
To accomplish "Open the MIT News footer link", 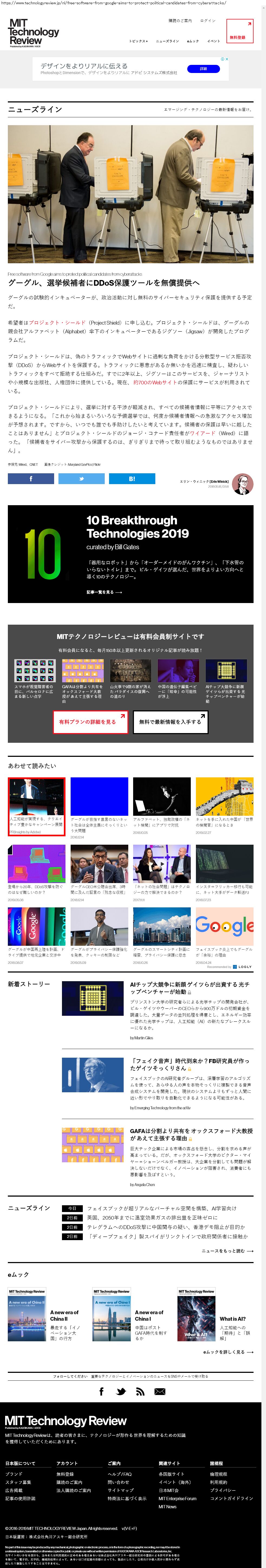I will (x=168, y=1507).
